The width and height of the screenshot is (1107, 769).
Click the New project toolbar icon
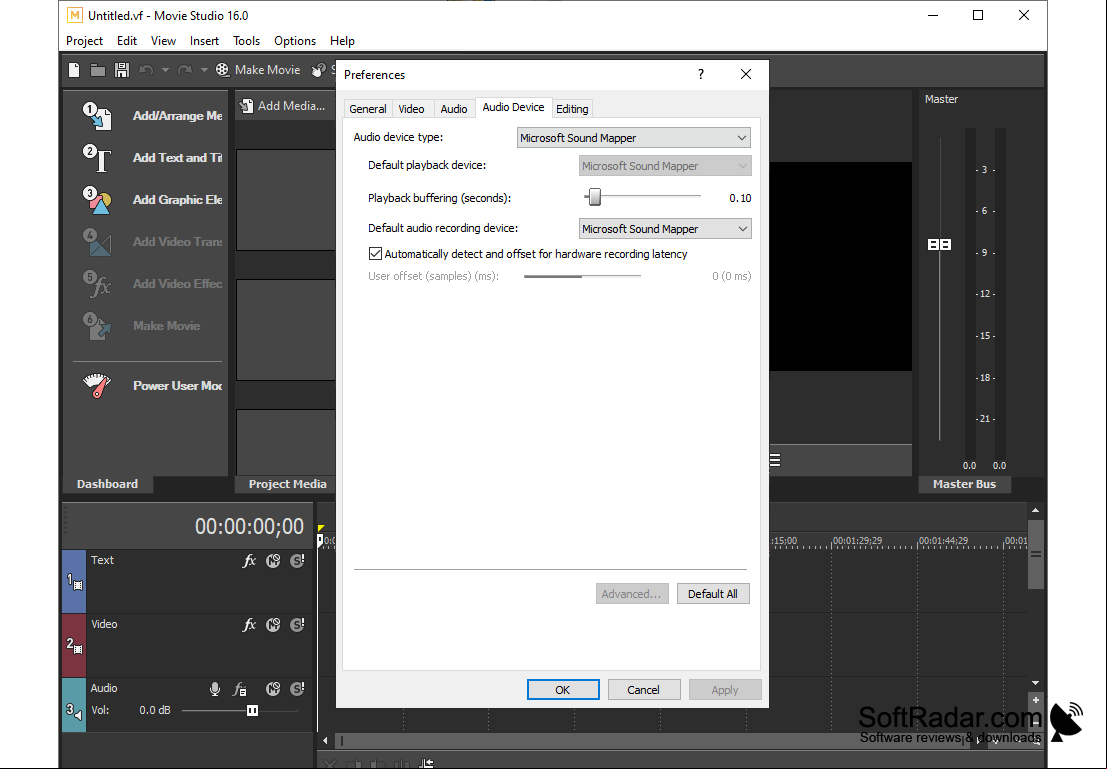(x=74, y=70)
